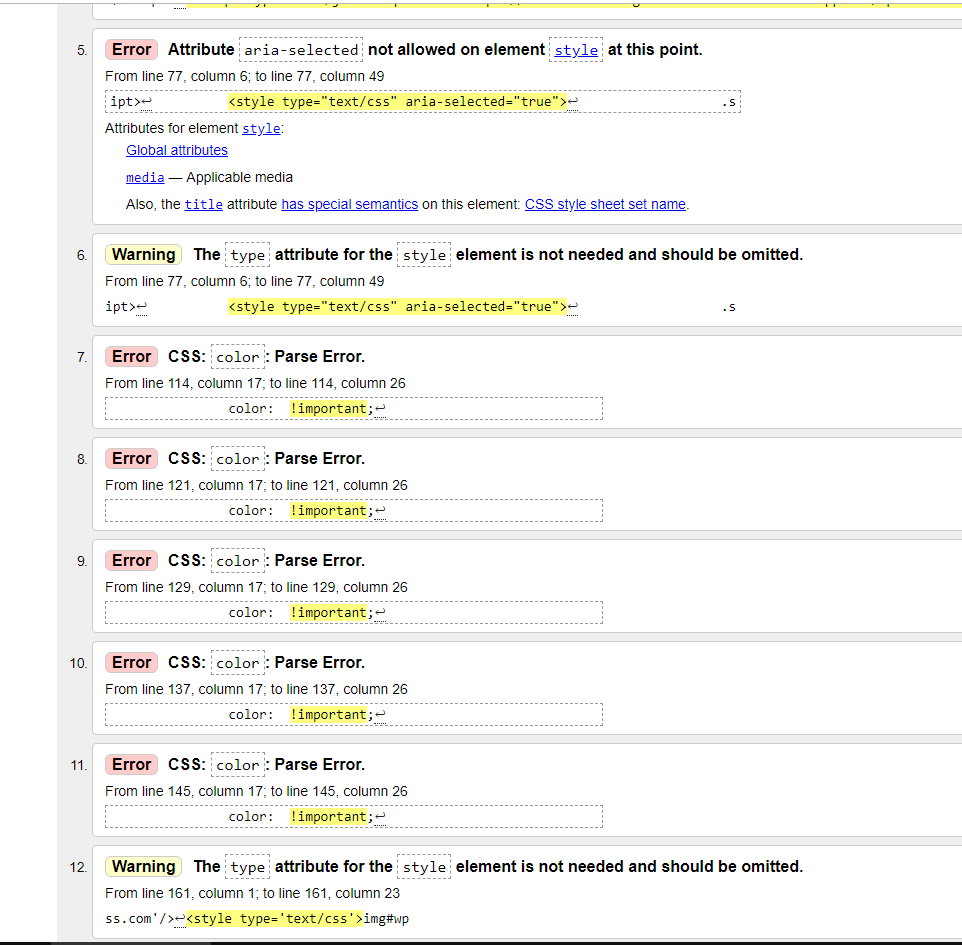Click the Error badge on message 5
Viewport: 962px width, 945px height.
click(131, 50)
